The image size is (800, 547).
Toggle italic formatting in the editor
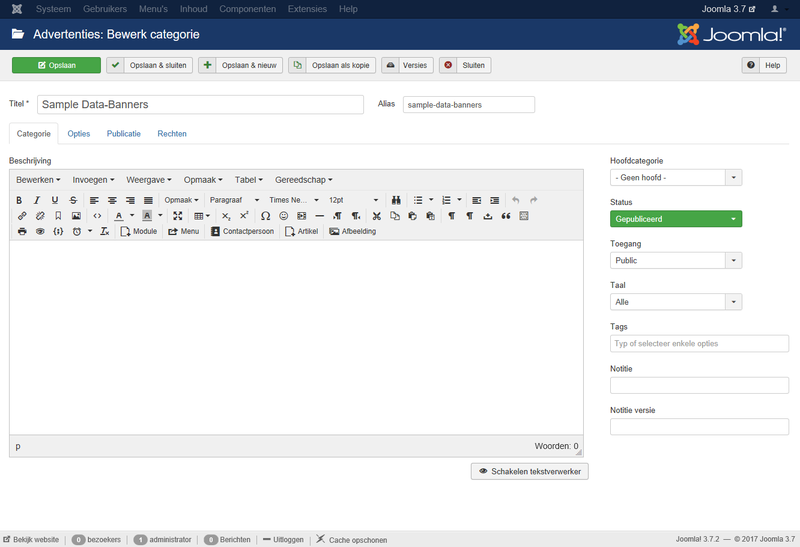point(37,200)
